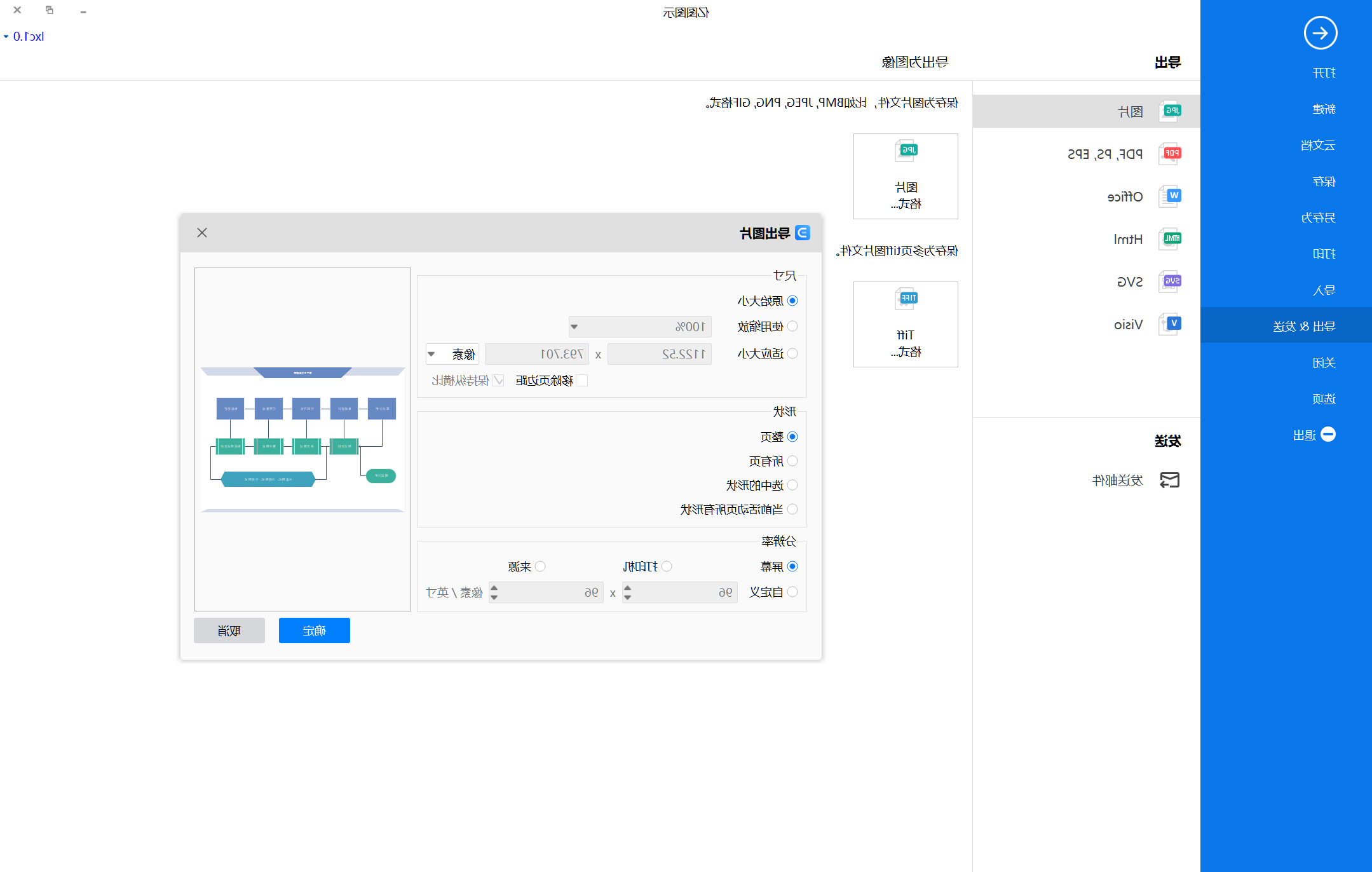Click the height field 793.701
1372x872 pixels.
[x=537, y=354]
